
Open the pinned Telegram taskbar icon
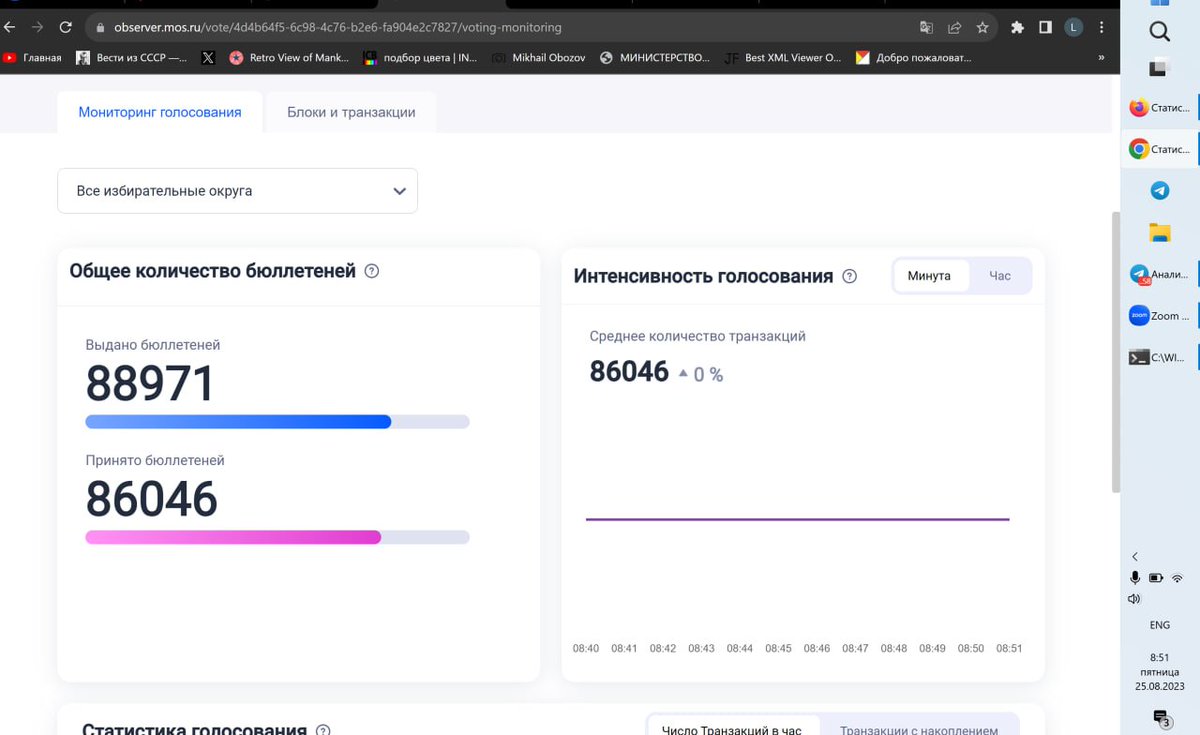(1160, 191)
